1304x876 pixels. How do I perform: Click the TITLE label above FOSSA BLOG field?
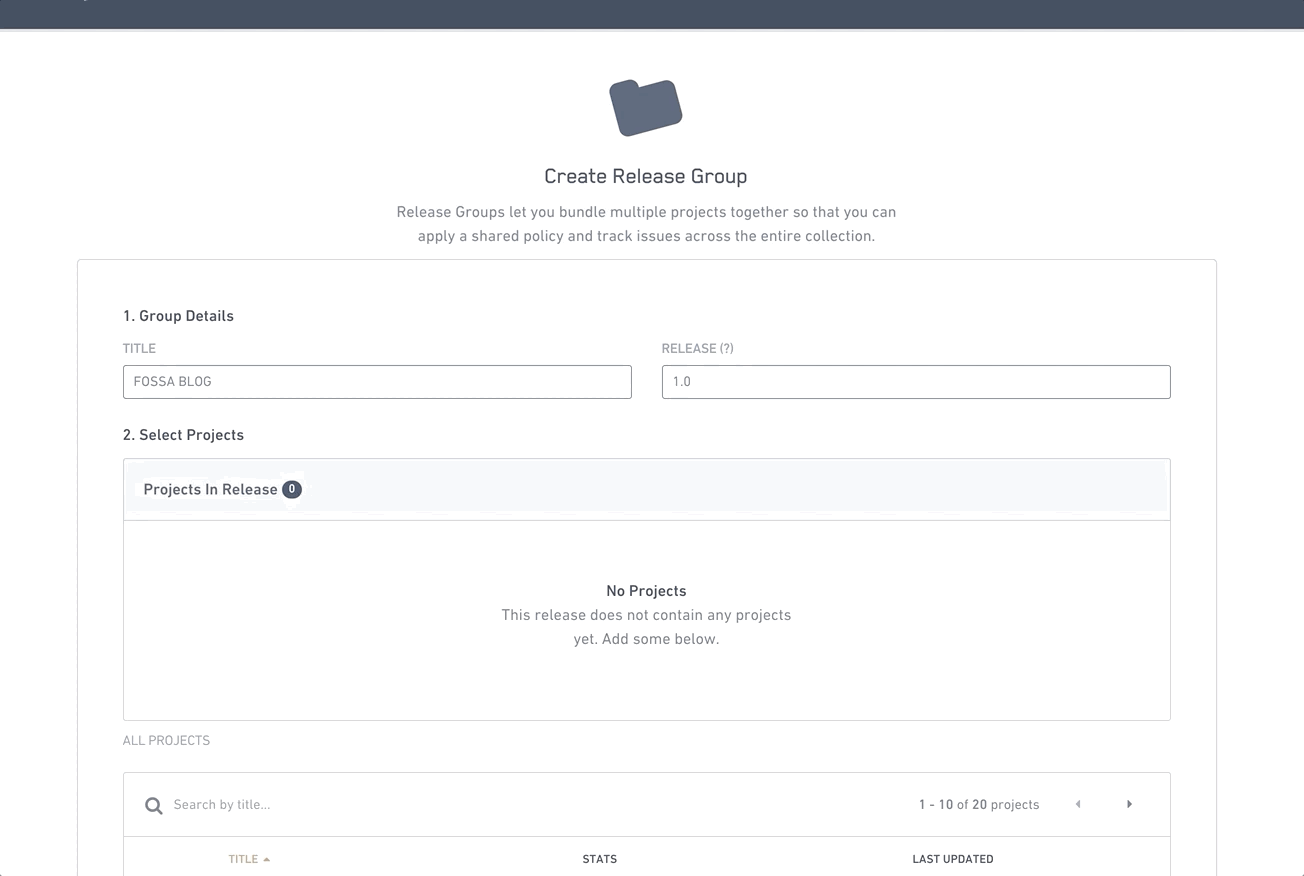pos(139,349)
